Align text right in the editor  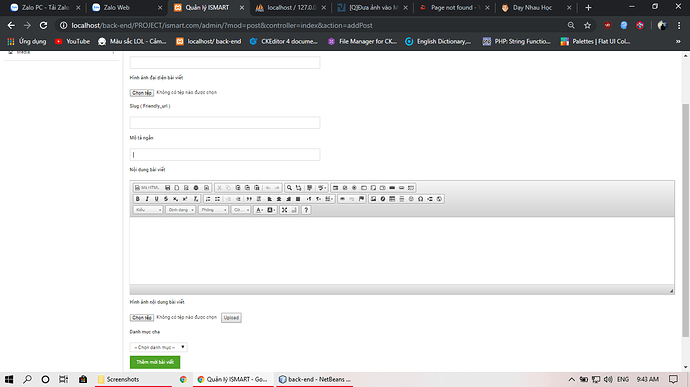(x=288, y=199)
